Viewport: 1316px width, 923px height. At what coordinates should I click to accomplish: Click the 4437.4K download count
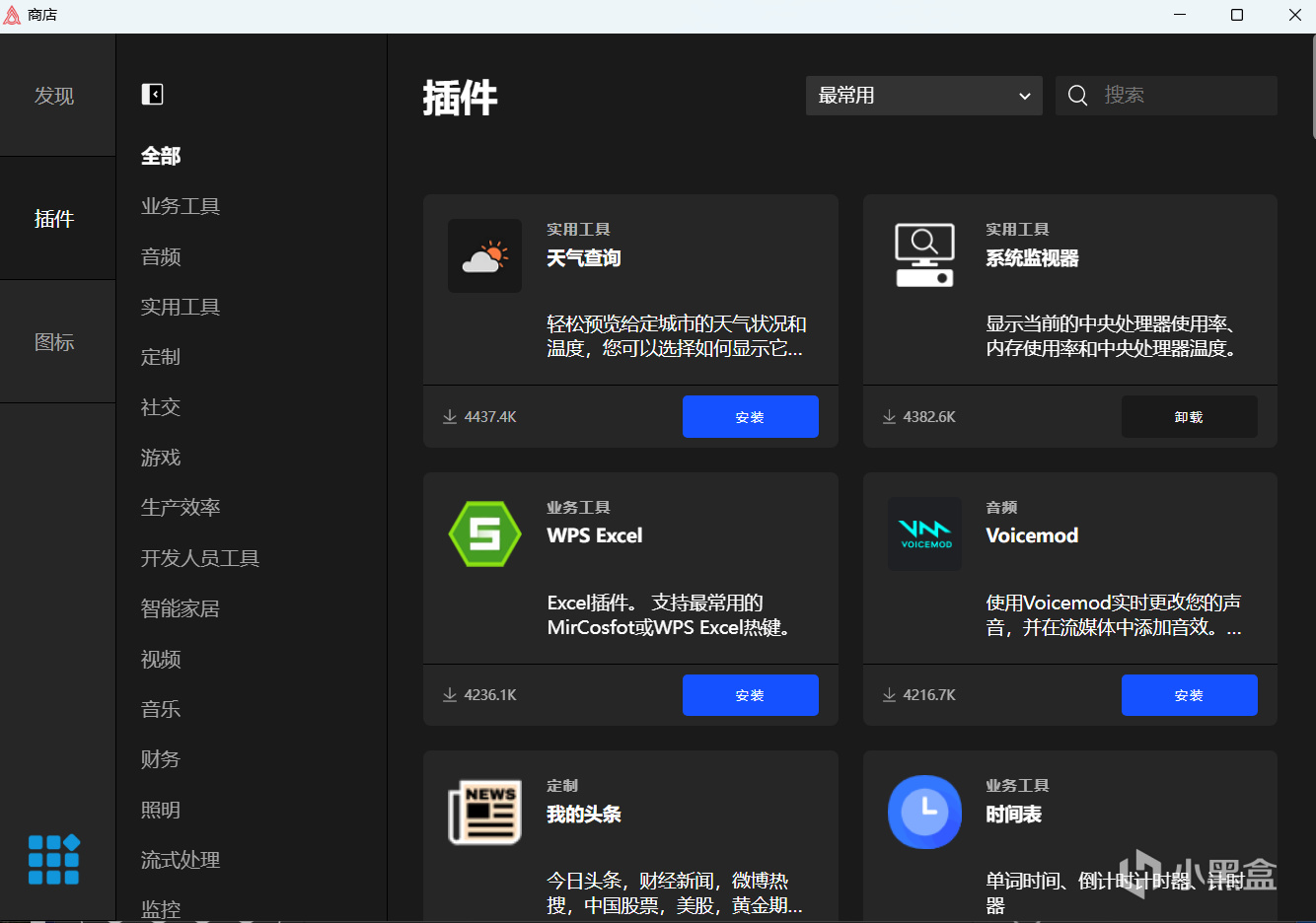(x=490, y=417)
